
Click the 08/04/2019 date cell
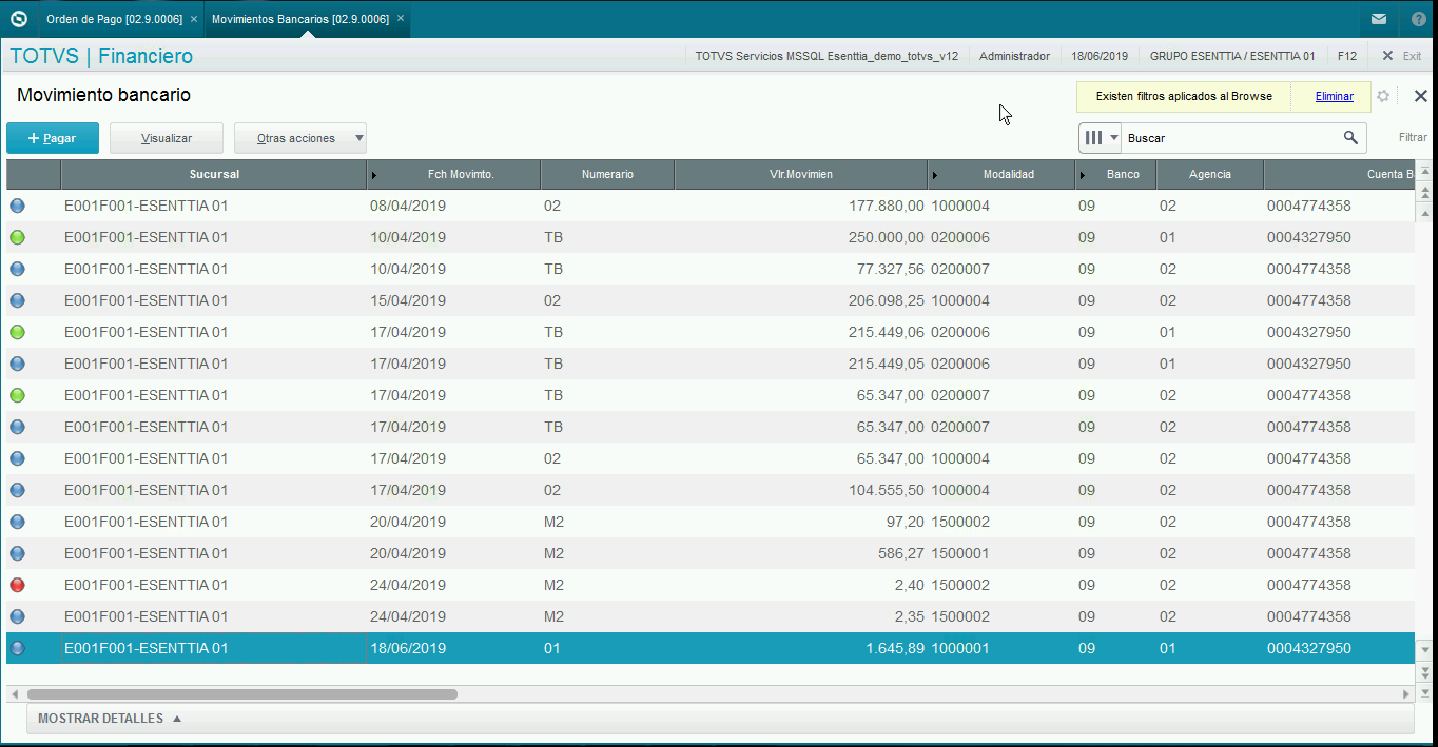click(x=454, y=206)
